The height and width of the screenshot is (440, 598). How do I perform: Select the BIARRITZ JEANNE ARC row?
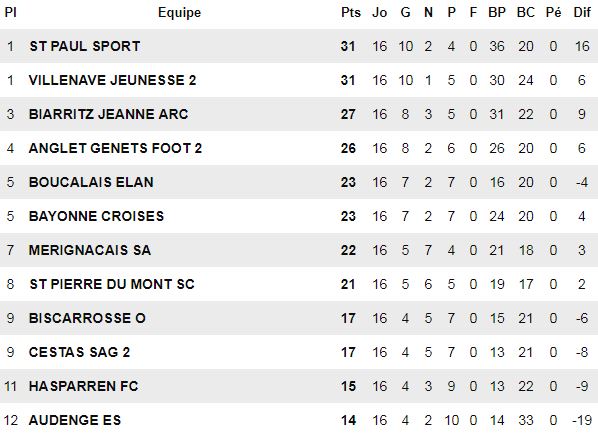pos(299,114)
